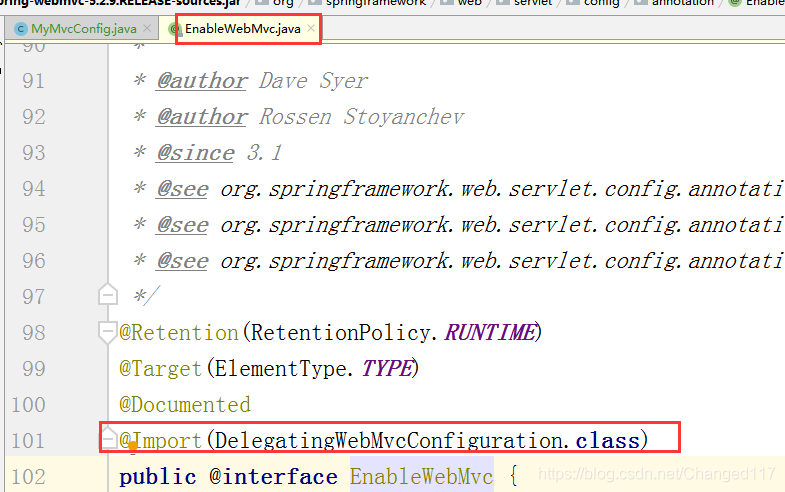This screenshot has height=492, width=785.
Task: Open the 'springframework' breadcrumb folder
Action: click(367, 3)
